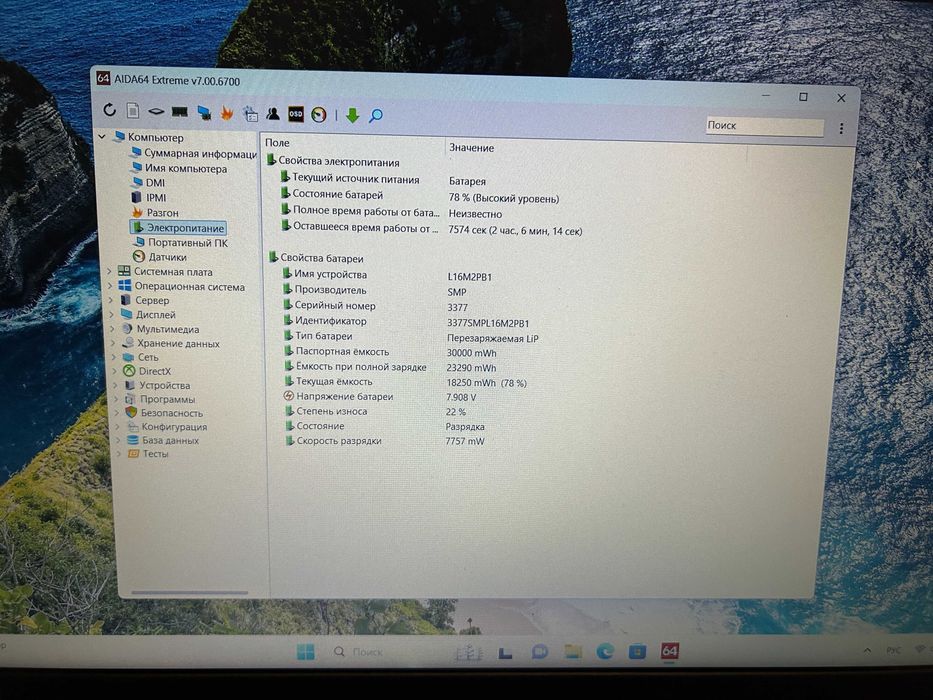Select Безопасность in the tree
933x700 pixels.
164,412
